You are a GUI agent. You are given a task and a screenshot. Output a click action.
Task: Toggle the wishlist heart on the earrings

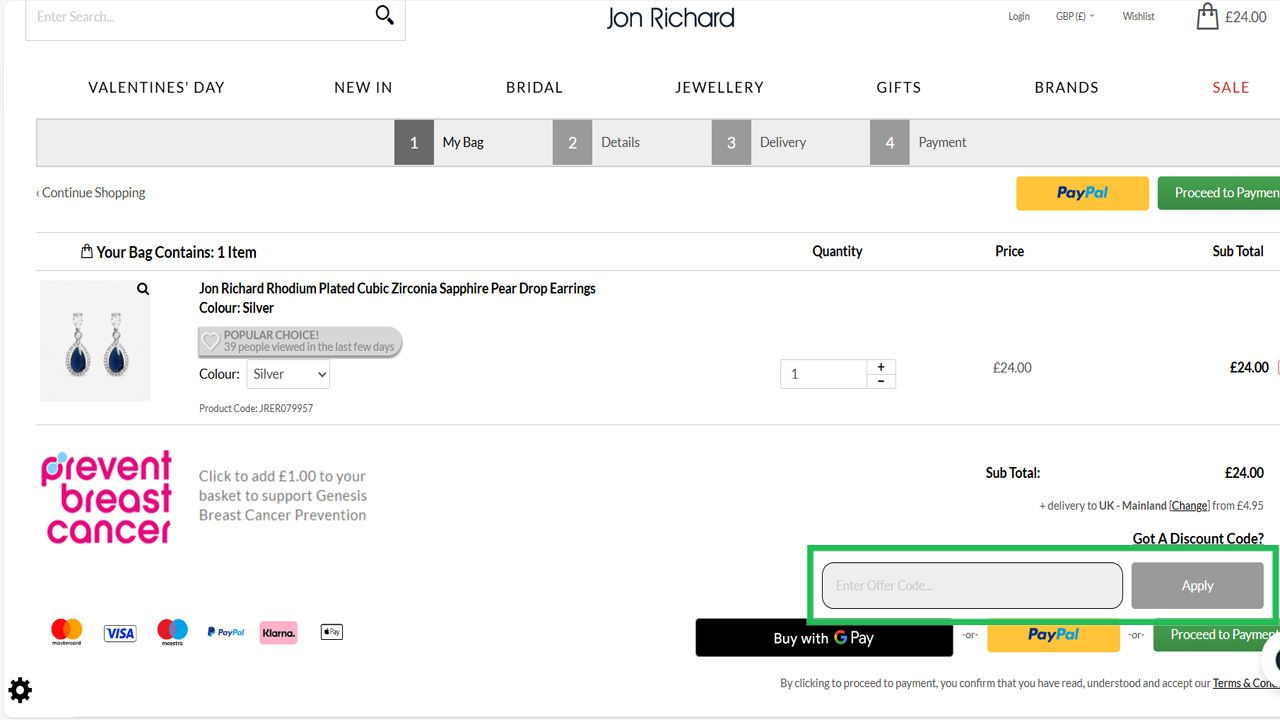coord(211,340)
